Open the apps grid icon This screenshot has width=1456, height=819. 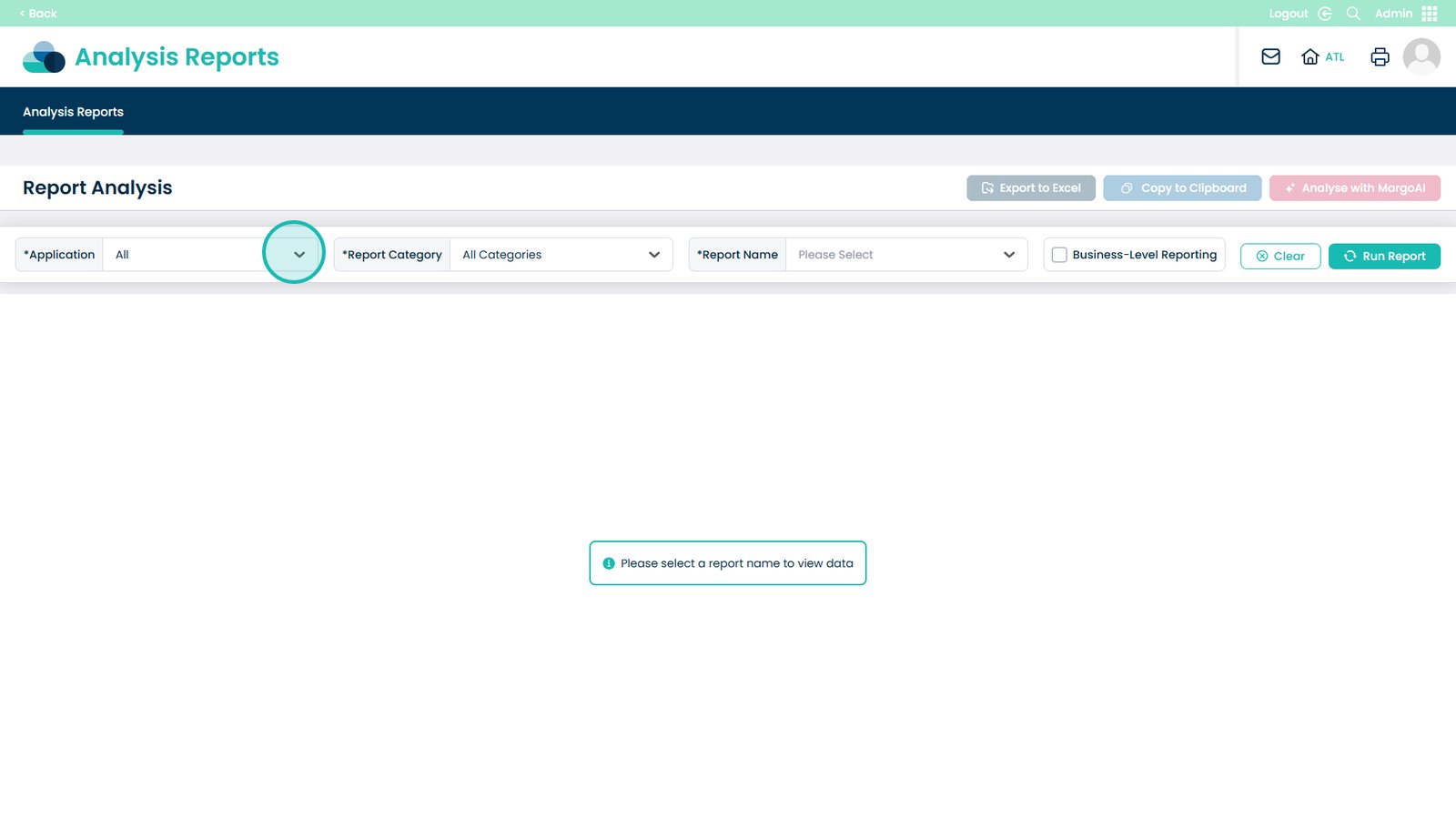(1430, 14)
